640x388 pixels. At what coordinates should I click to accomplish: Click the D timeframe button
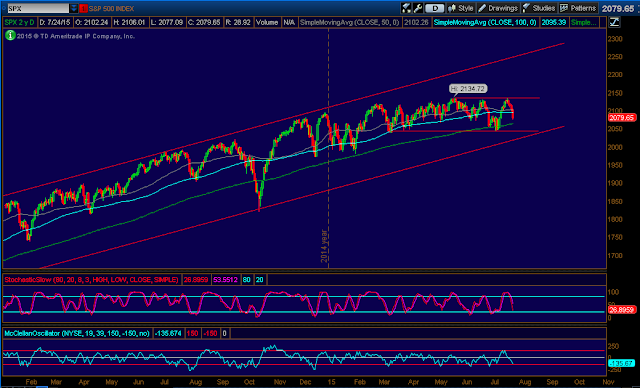pos(435,8)
